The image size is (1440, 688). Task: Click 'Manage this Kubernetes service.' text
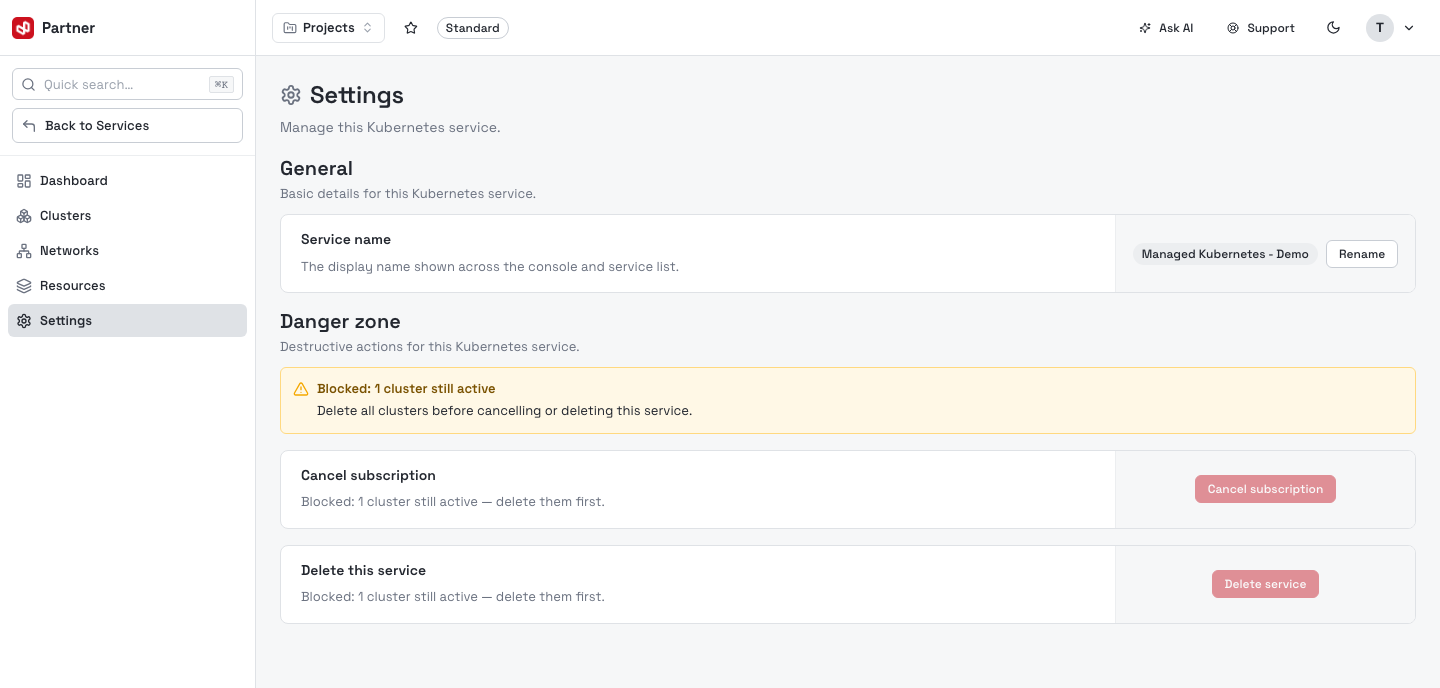(x=390, y=128)
